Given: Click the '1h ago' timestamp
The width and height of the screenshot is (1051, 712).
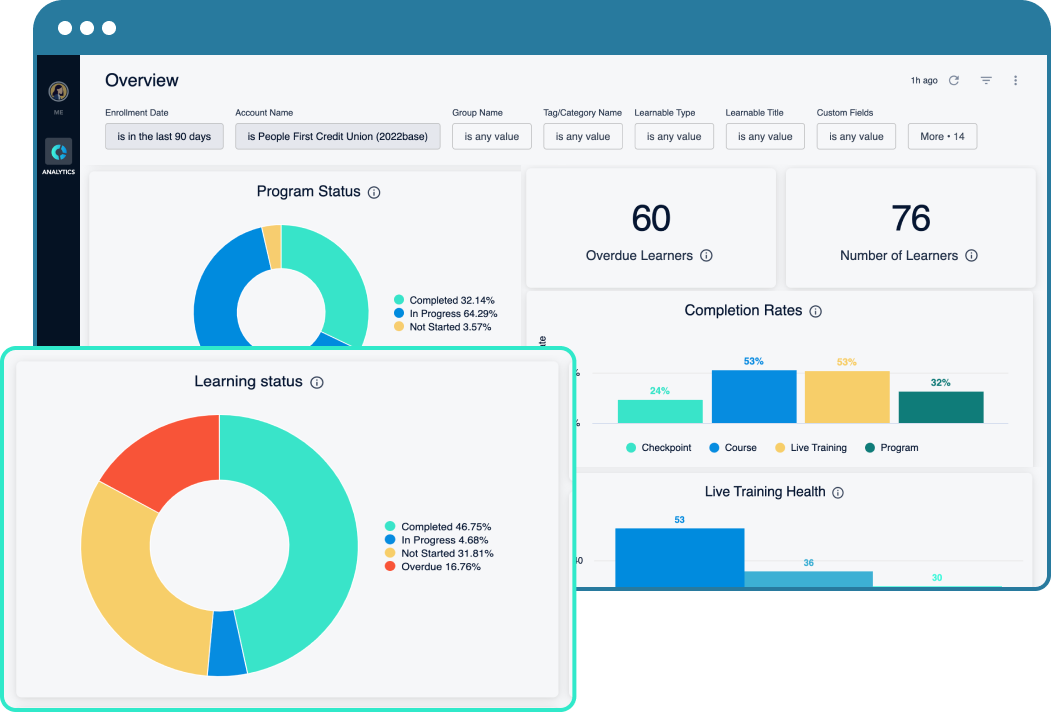Looking at the screenshot, I should [x=924, y=80].
